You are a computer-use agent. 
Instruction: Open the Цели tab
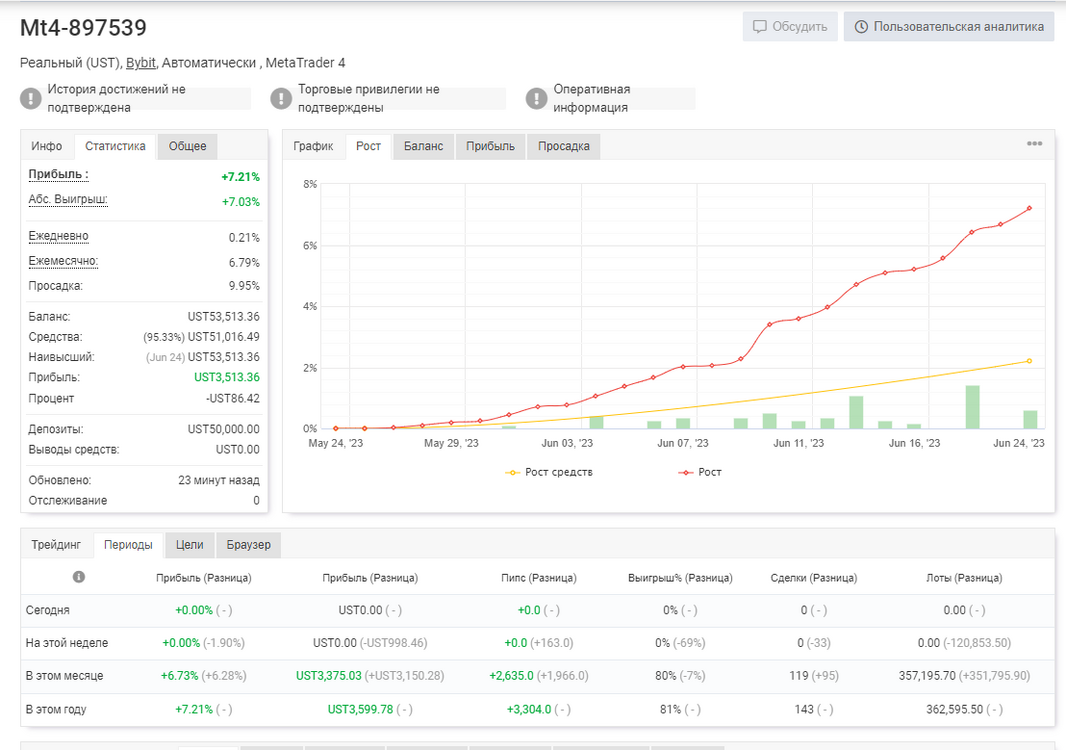coord(189,545)
